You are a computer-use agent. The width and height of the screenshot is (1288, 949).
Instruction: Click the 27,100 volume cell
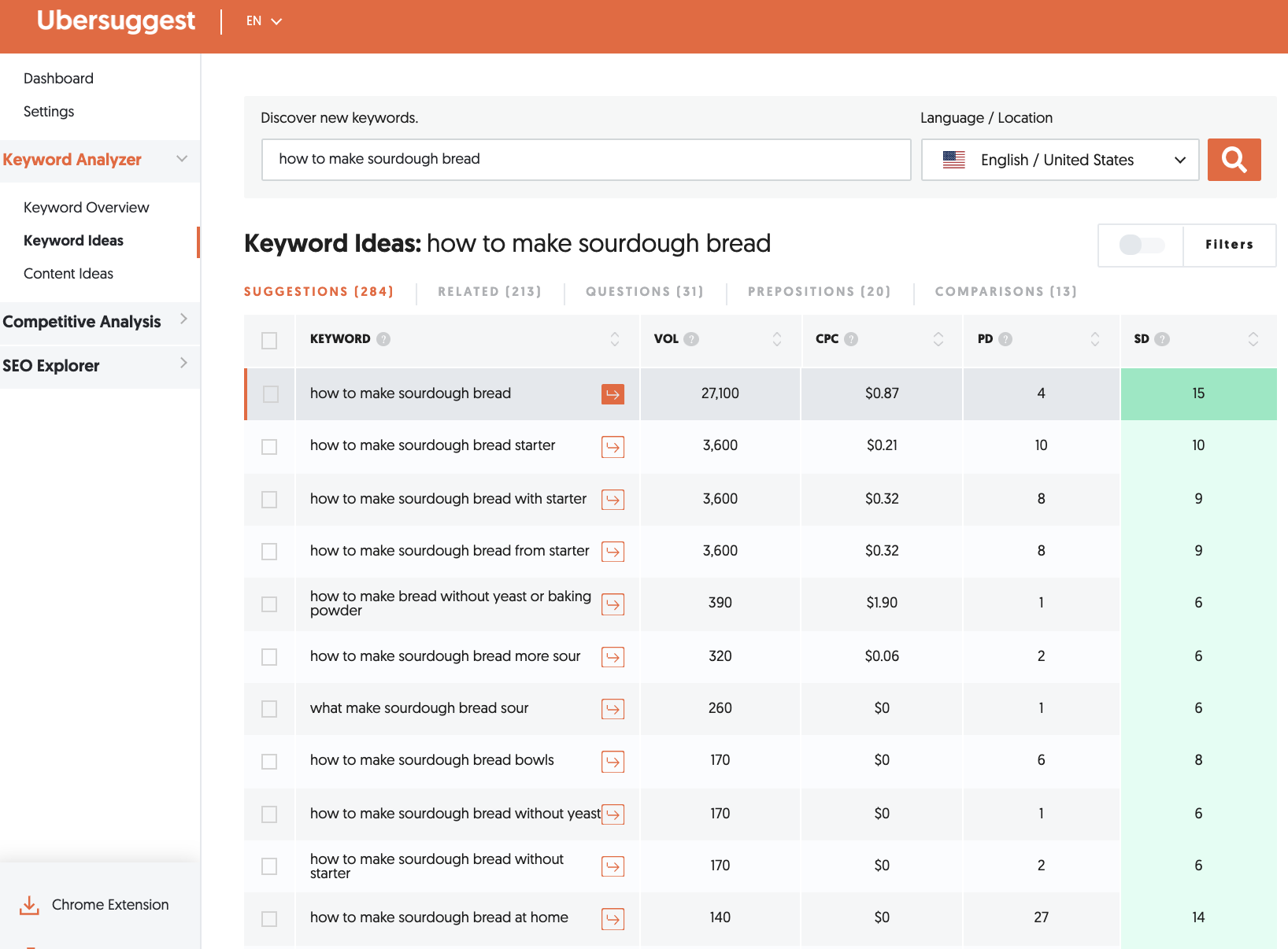(720, 393)
